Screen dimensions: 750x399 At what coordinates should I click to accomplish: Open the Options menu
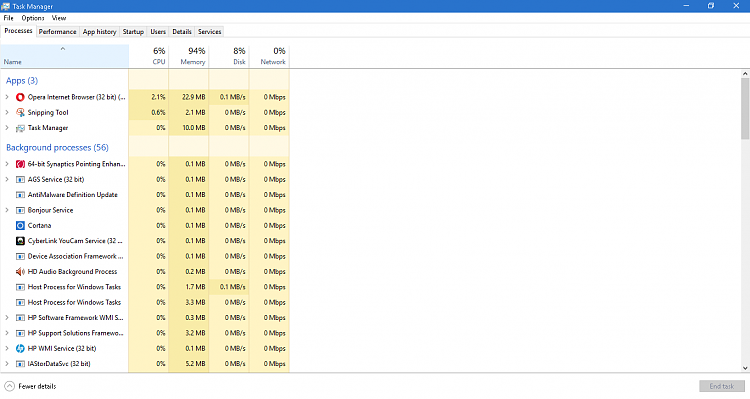(x=33, y=18)
